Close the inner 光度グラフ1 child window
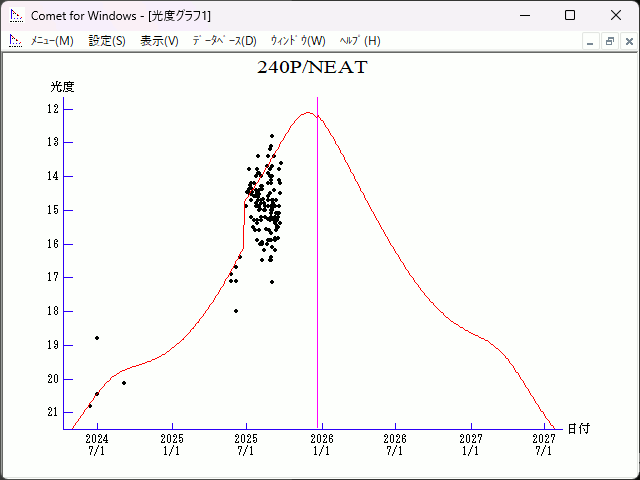The height and width of the screenshot is (480, 640). pyautogui.click(x=627, y=41)
